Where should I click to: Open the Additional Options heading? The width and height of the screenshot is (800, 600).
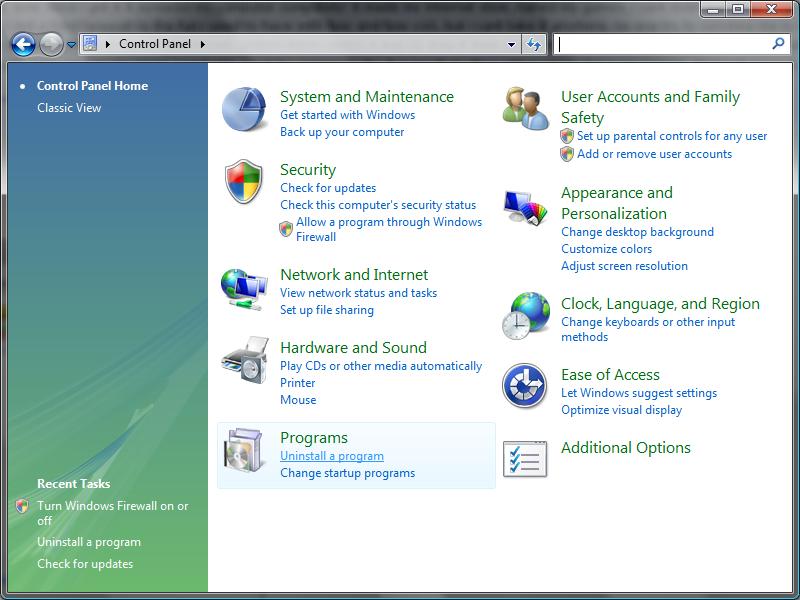point(626,447)
